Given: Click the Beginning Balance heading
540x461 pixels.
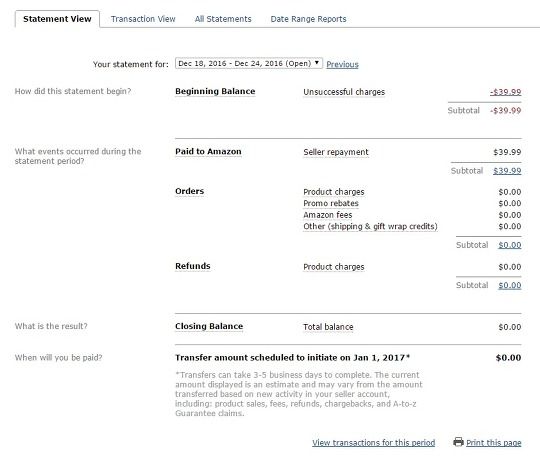Looking at the screenshot, I should pos(215,91).
